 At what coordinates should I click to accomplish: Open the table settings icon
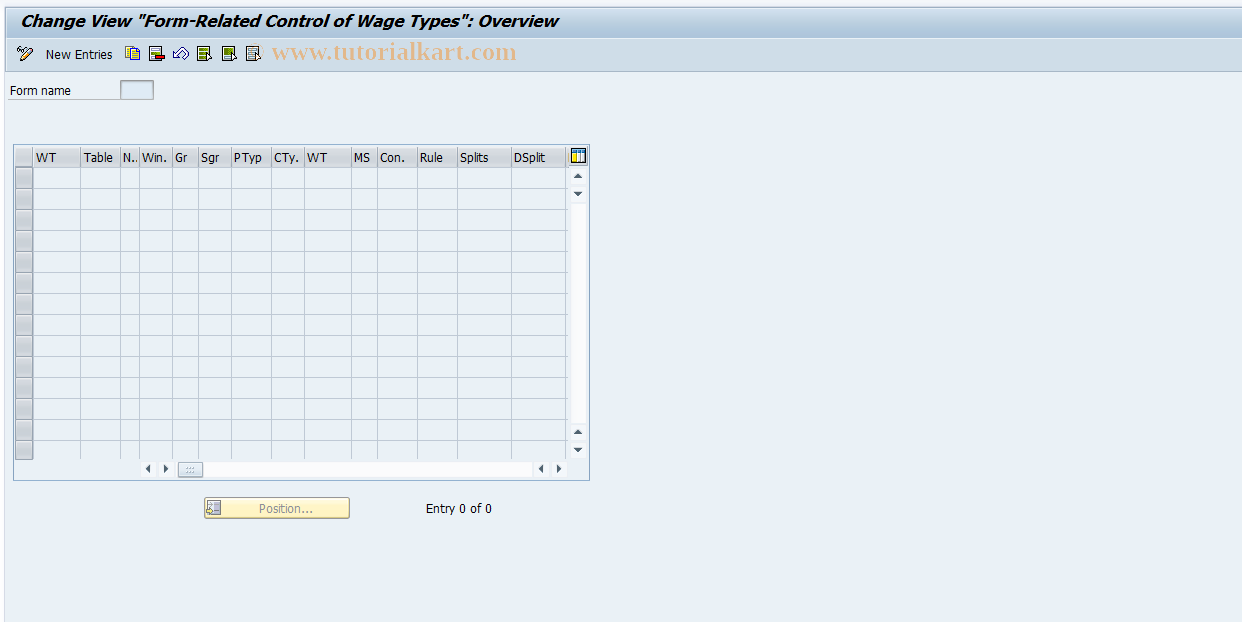[x=578, y=156]
